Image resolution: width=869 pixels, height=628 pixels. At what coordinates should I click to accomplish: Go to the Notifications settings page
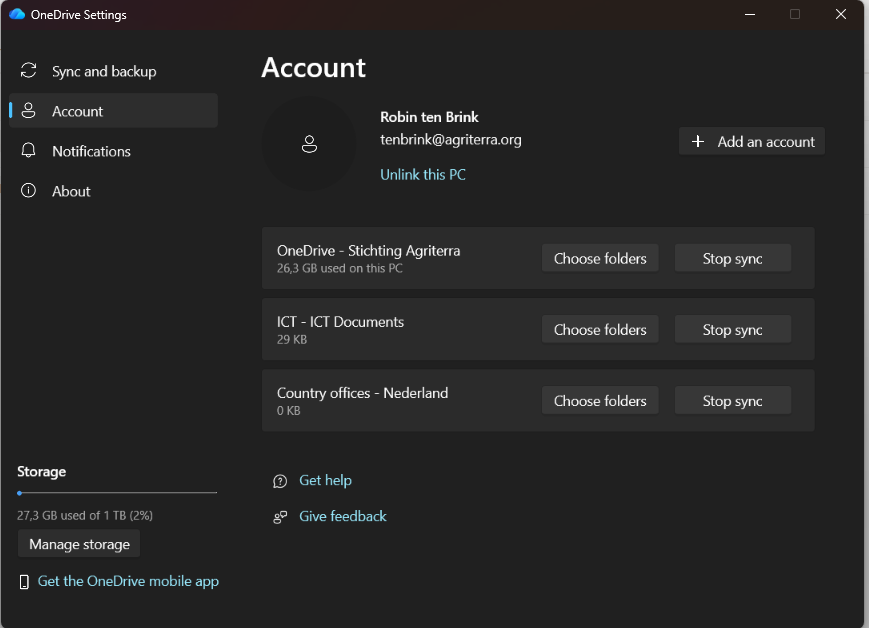coord(113,151)
